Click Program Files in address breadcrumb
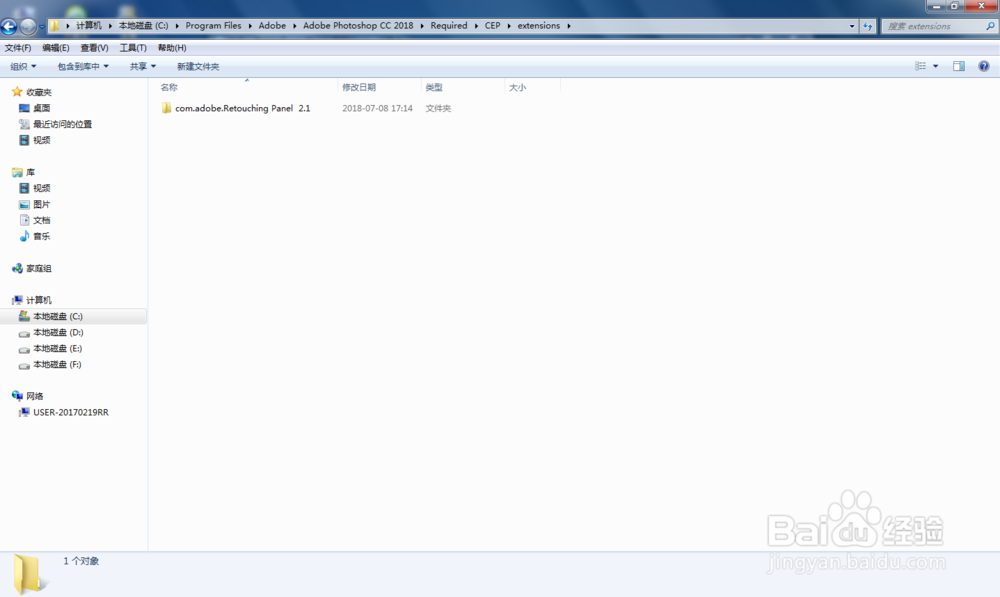The height and width of the screenshot is (597, 1000). pyautogui.click(x=213, y=26)
